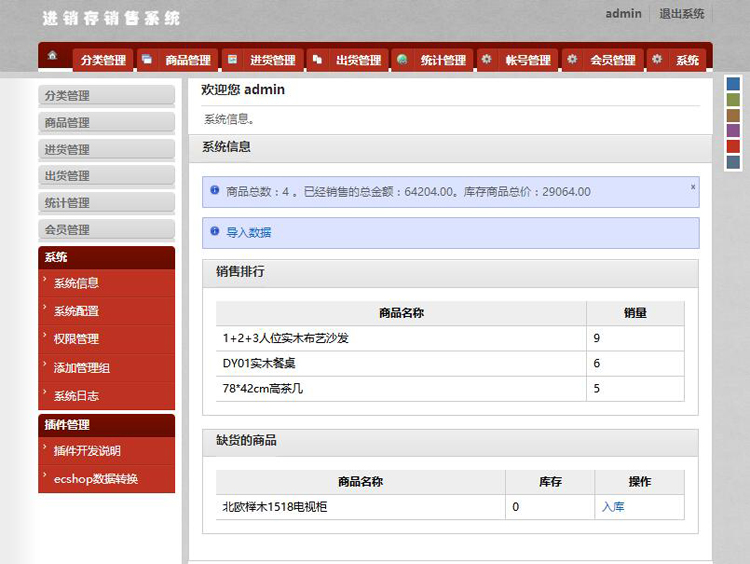The height and width of the screenshot is (564, 750).
Task: Select the green theme color swatch
Action: [733, 100]
